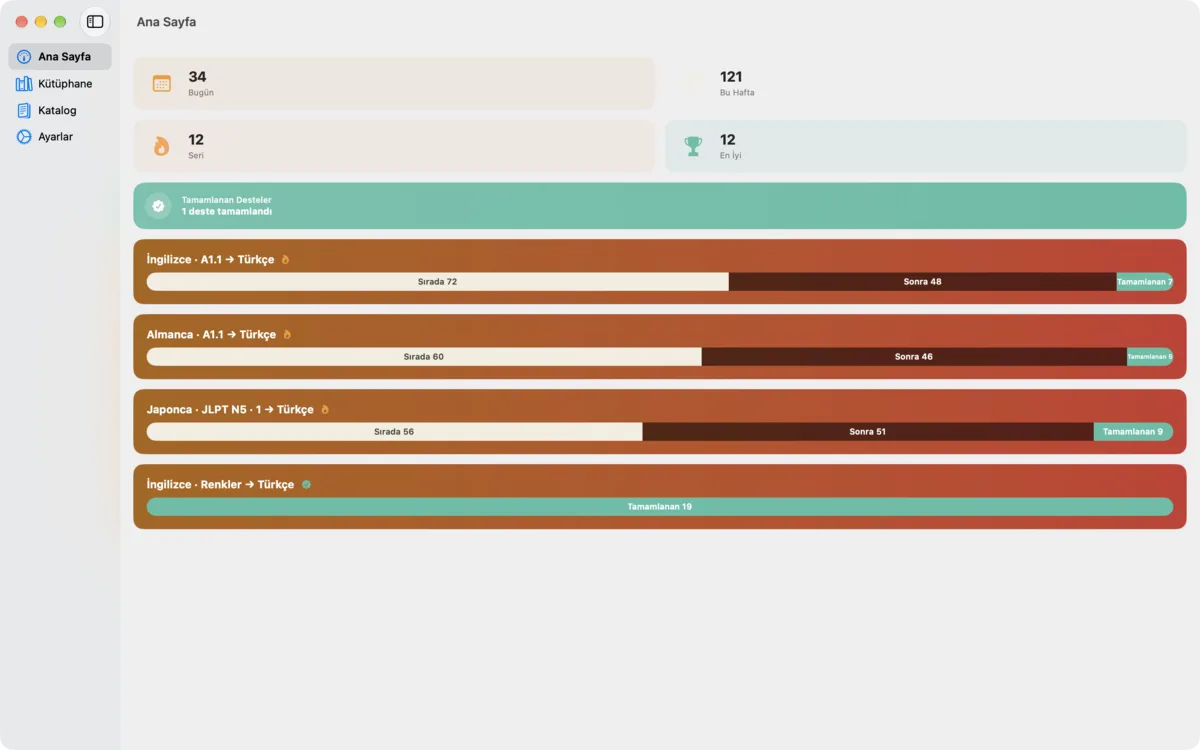Open the İngilizce · A1.1 → Türkçe deck title
The image size is (1200, 750).
[210, 259]
